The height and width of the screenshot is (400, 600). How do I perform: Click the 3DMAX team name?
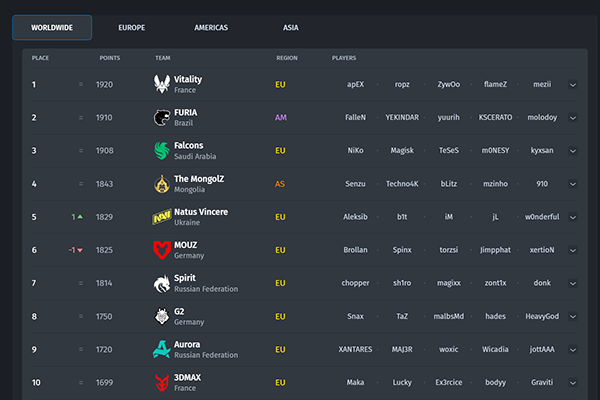pyautogui.click(x=189, y=377)
